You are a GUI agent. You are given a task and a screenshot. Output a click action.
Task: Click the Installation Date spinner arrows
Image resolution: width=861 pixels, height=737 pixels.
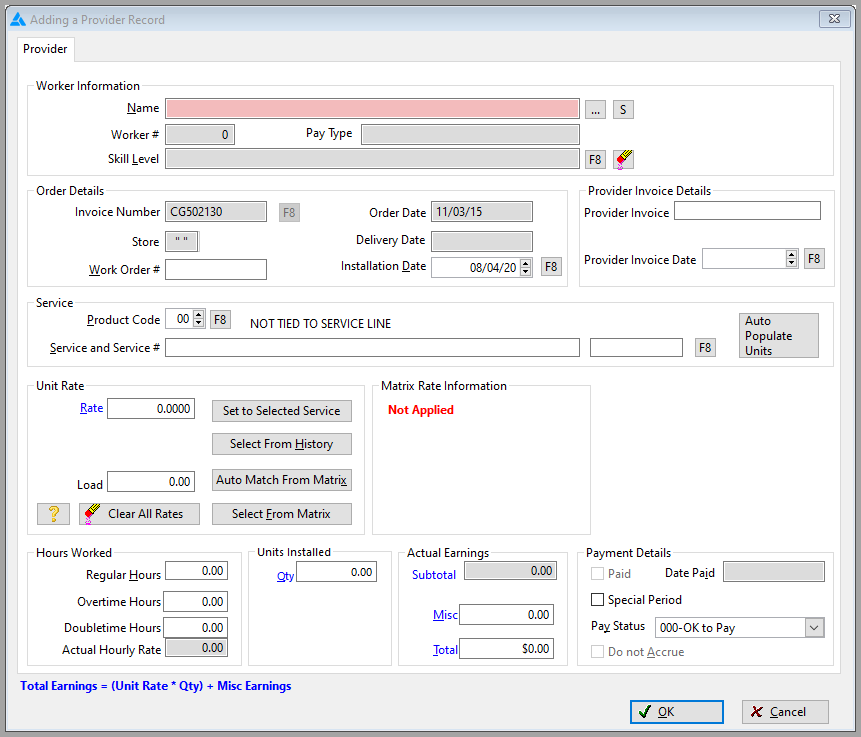coord(526,267)
